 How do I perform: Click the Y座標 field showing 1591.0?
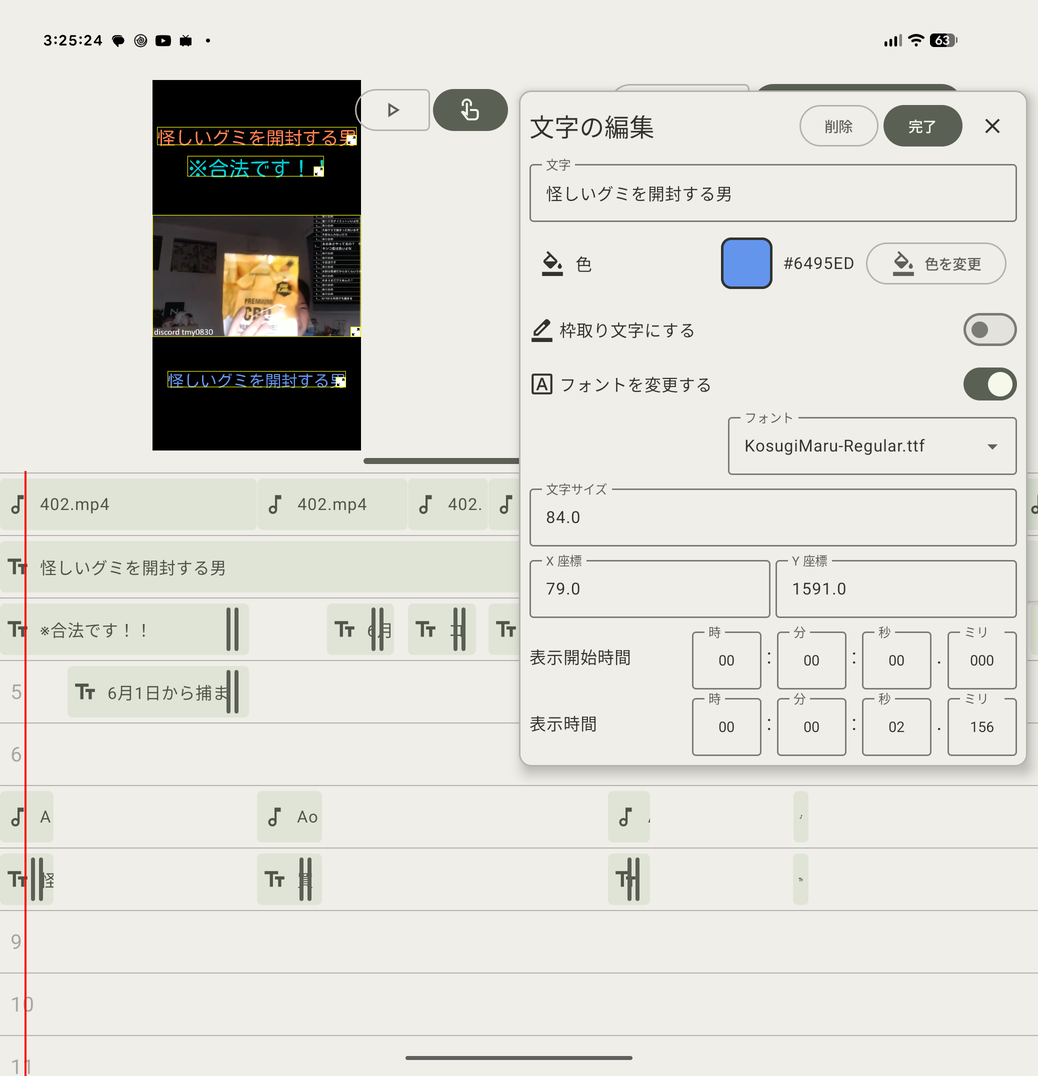896,589
